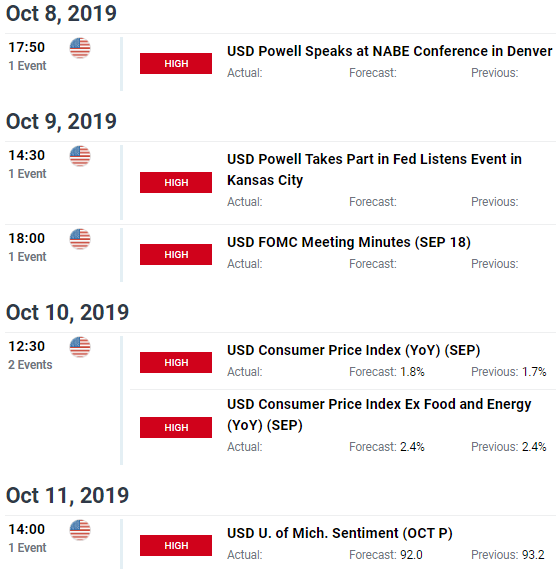The height and width of the screenshot is (569, 556).
Task: Expand the 17:50 time slot with 1 Event
Action: point(27,56)
